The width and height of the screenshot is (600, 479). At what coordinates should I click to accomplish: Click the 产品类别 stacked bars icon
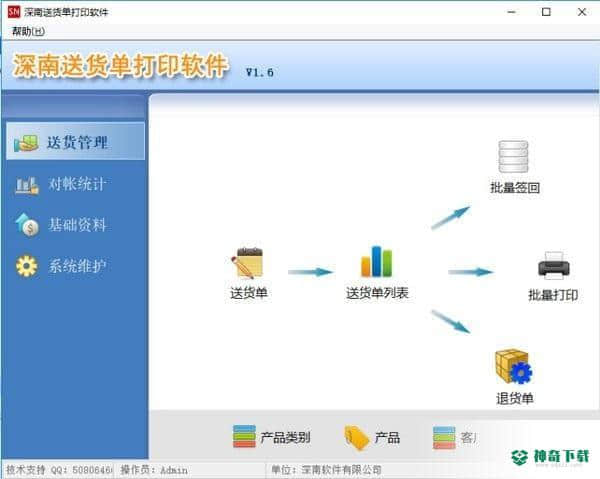(244, 436)
